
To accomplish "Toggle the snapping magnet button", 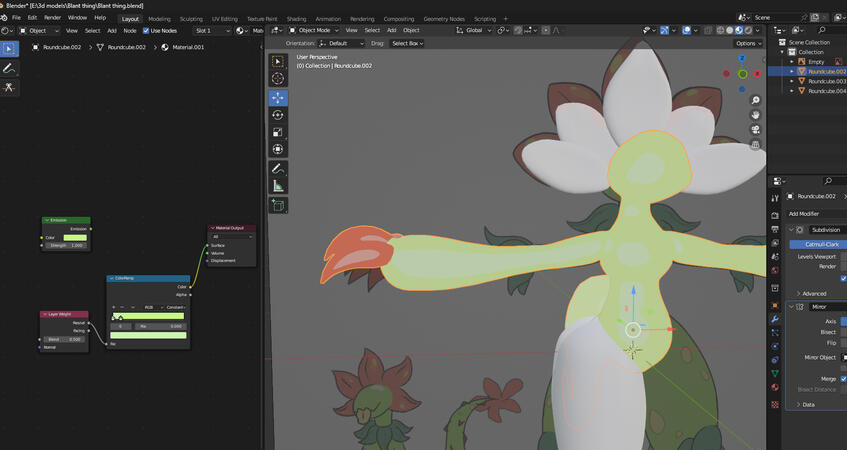I will pyautogui.click(x=518, y=30).
